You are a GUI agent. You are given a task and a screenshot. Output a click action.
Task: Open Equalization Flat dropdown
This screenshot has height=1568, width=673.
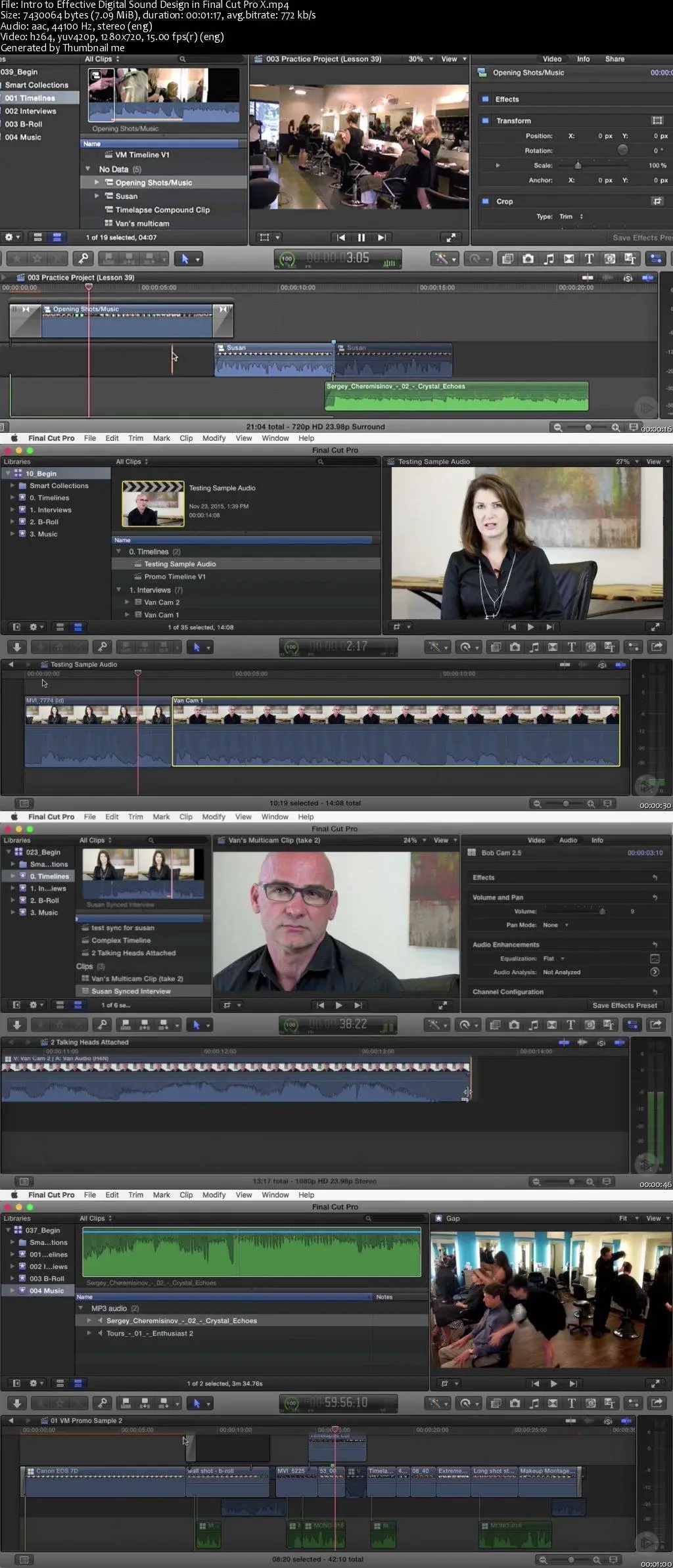[x=554, y=958]
